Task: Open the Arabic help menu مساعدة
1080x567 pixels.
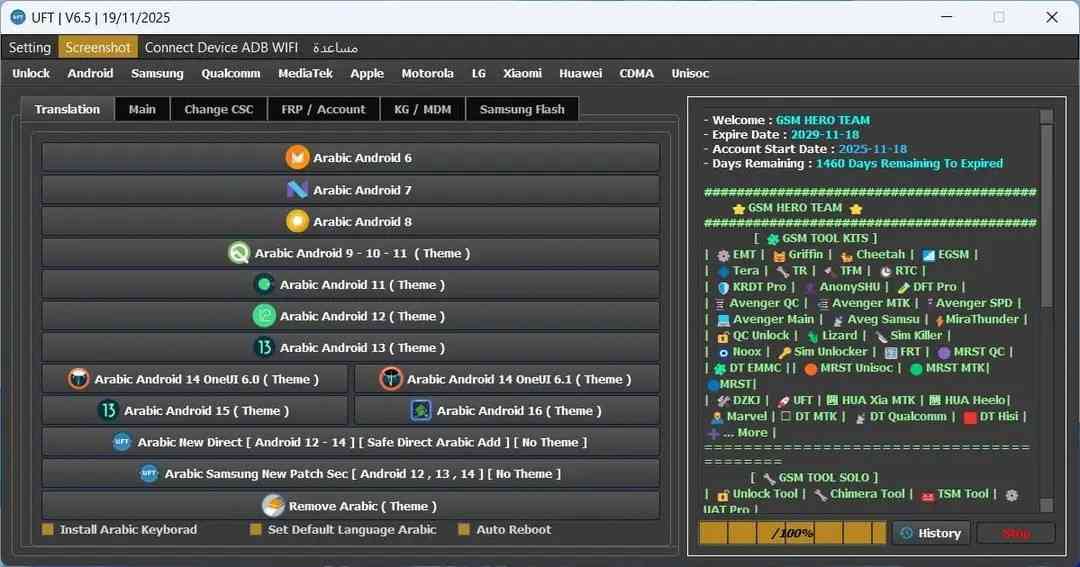Action: (335, 48)
